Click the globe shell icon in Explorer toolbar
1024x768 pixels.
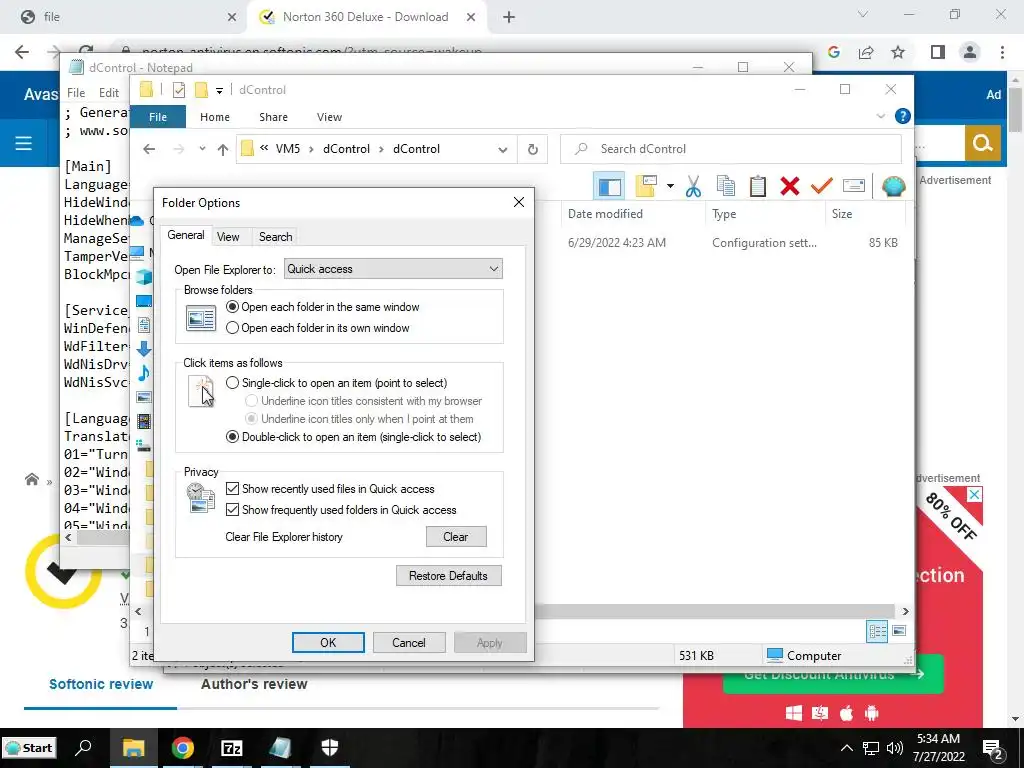[893, 187]
